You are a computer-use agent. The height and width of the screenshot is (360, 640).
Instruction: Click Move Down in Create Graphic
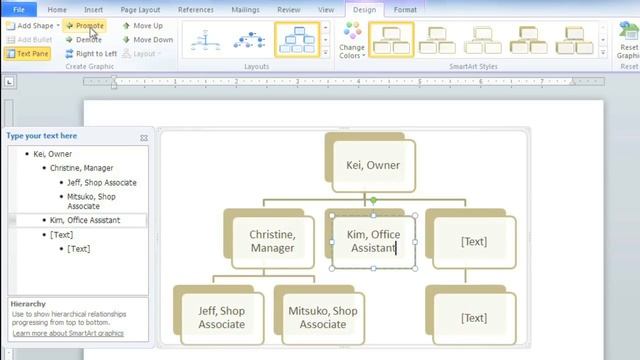coord(147,40)
